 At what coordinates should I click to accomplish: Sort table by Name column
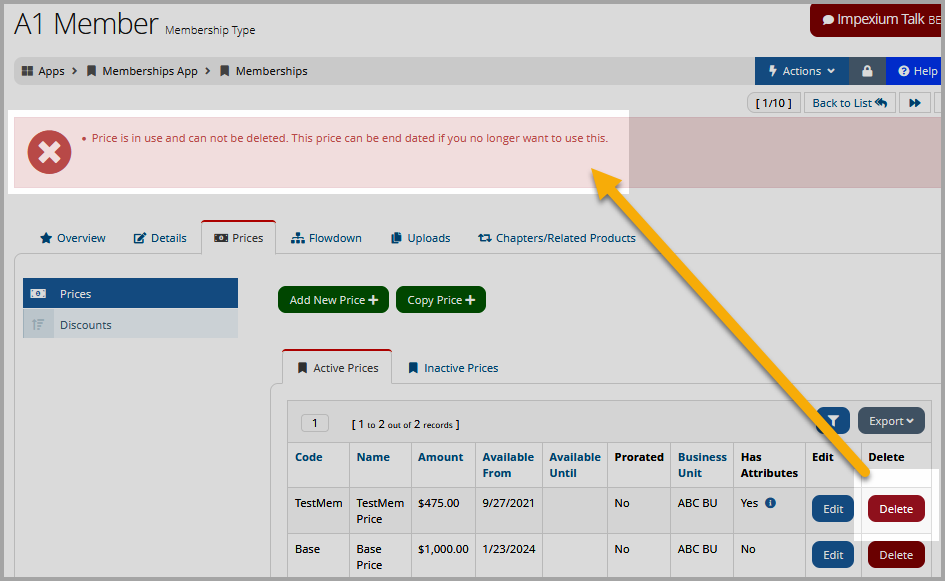point(373,457)
